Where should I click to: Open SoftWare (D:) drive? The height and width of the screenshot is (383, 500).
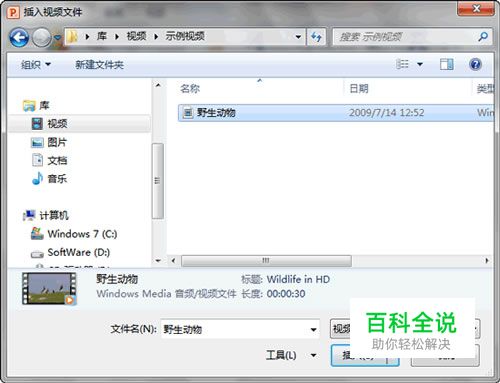point(79,252)
